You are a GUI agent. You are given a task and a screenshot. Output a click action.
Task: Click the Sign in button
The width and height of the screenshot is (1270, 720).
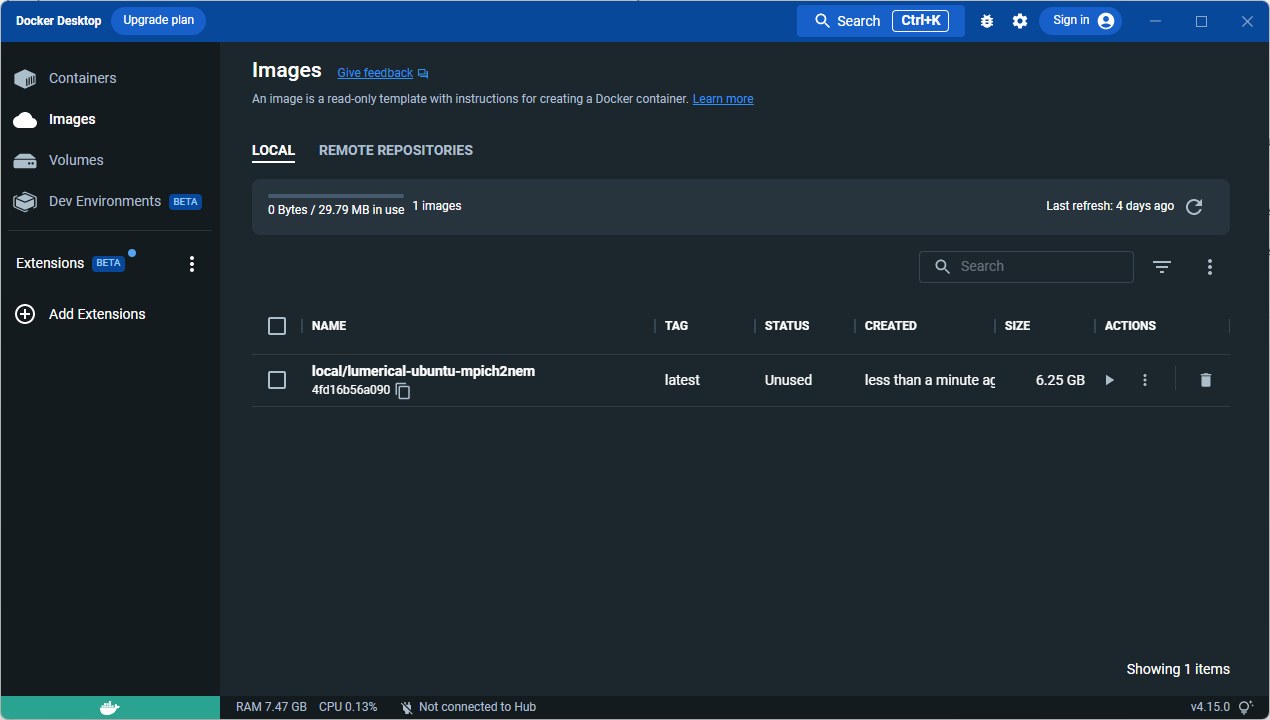tap(1080, 21)
